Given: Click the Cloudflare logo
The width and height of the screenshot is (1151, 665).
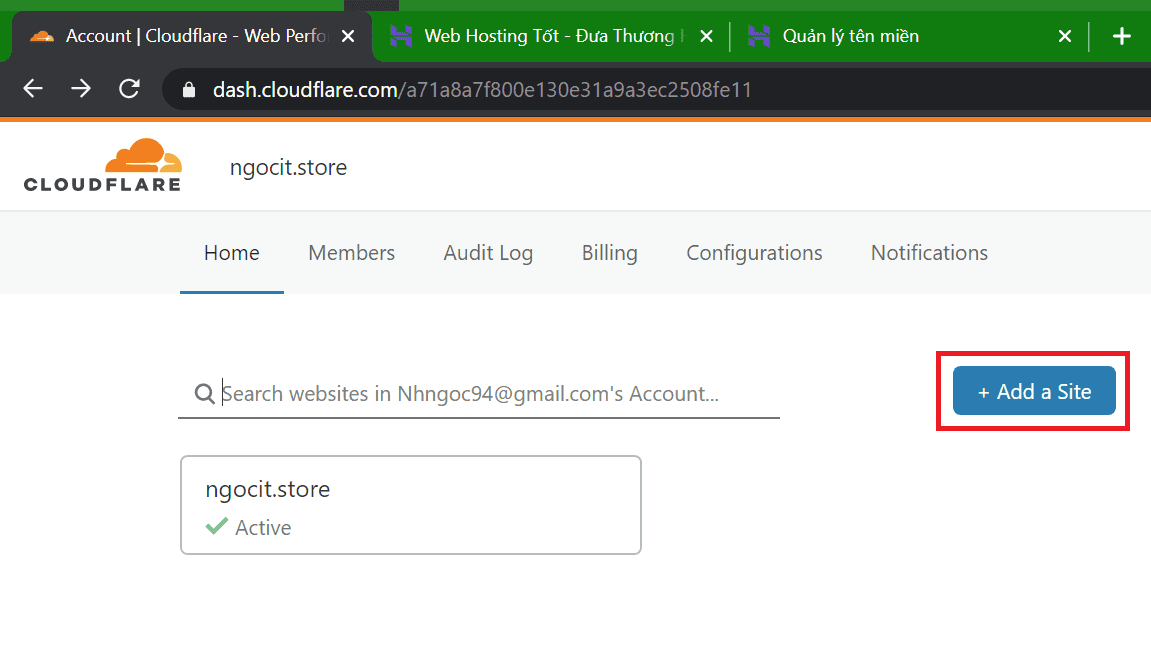Looking at the screenshot, I should pyautogui.click(x=102, y=166).
